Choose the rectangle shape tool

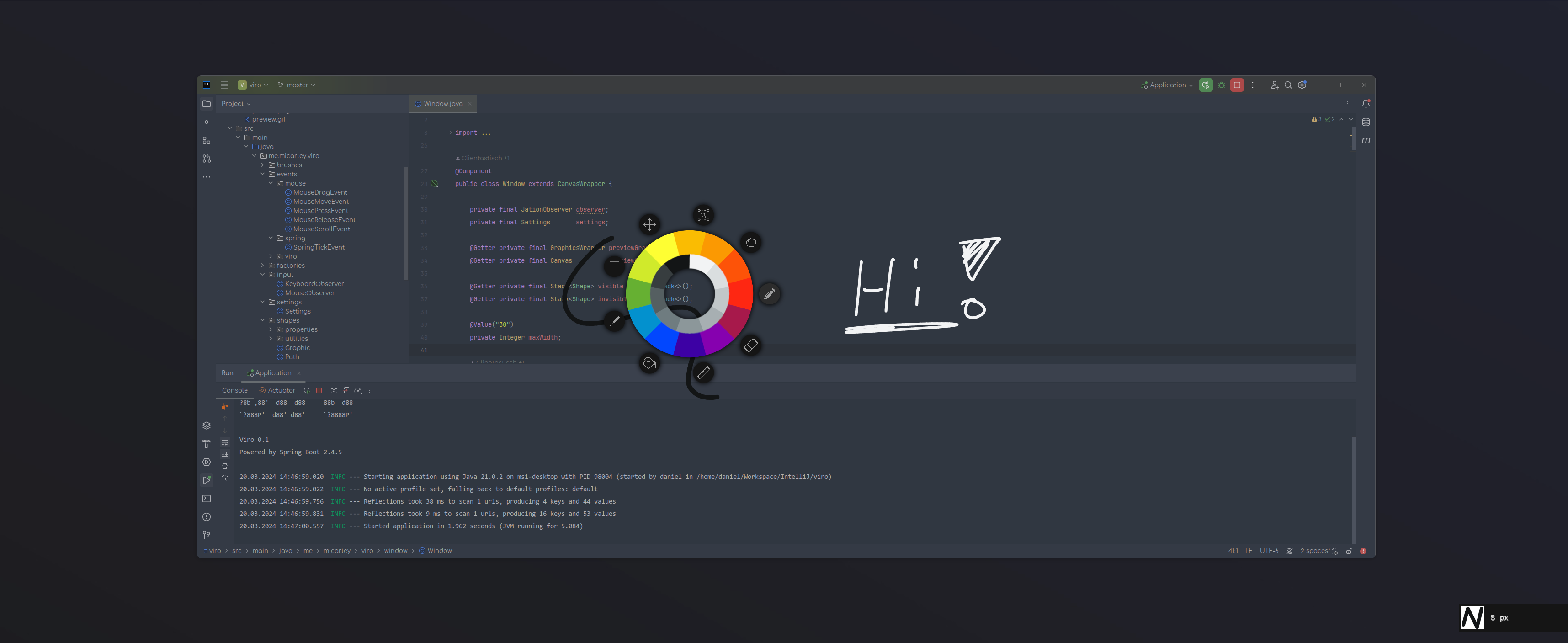point(614,266)
